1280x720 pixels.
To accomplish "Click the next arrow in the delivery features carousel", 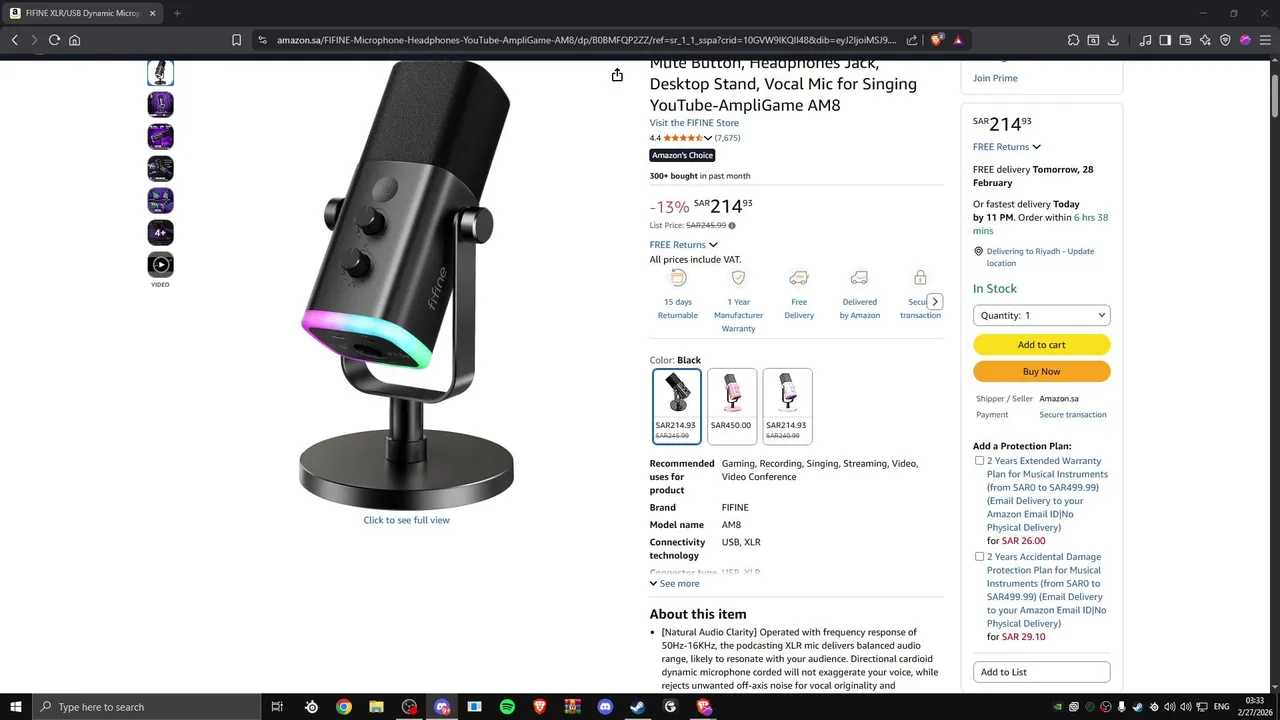I will pos(935,302).
